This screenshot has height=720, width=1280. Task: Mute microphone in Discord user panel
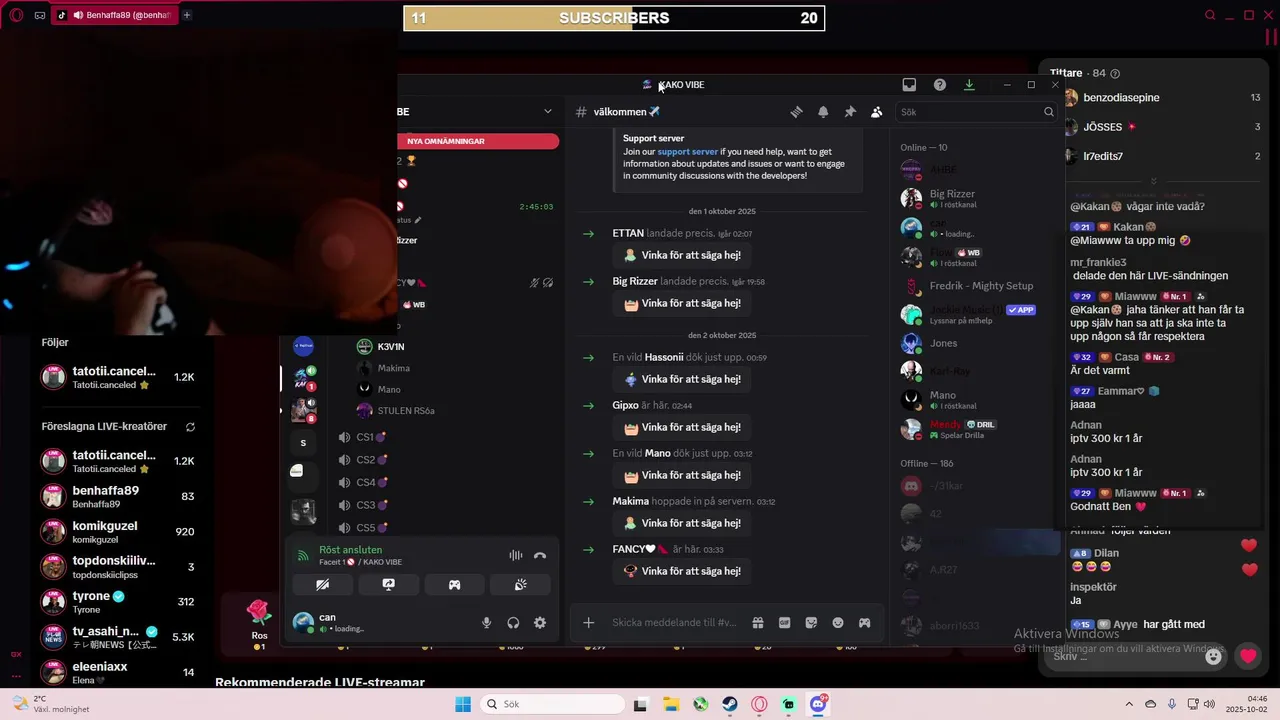click(487, 623)
